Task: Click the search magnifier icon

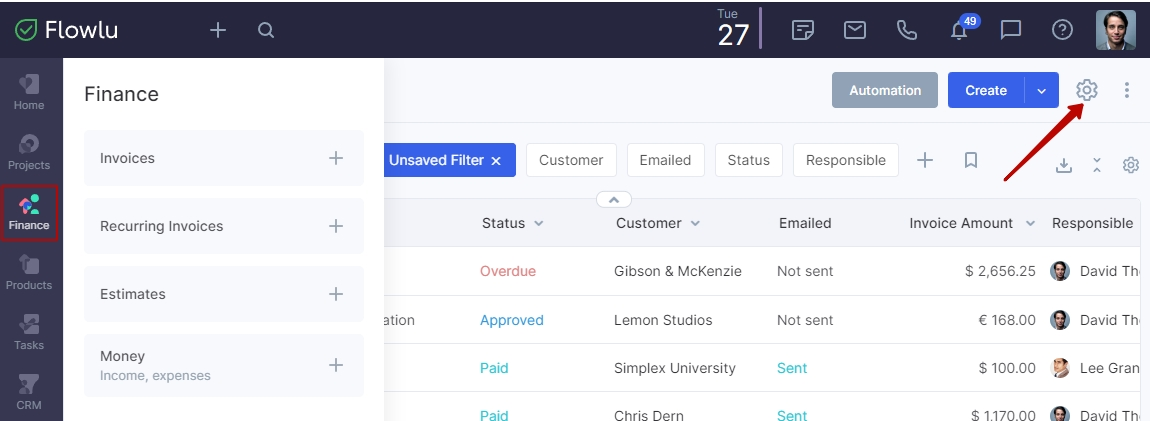Action: click(x=266, y=30)
